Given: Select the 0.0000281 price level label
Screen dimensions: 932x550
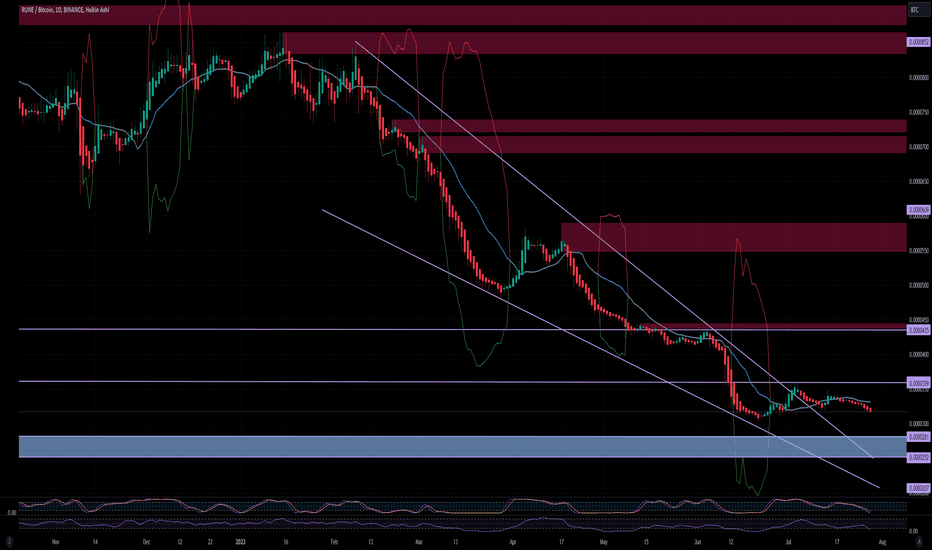Looking at the screenshot, I should pos(918,437).
